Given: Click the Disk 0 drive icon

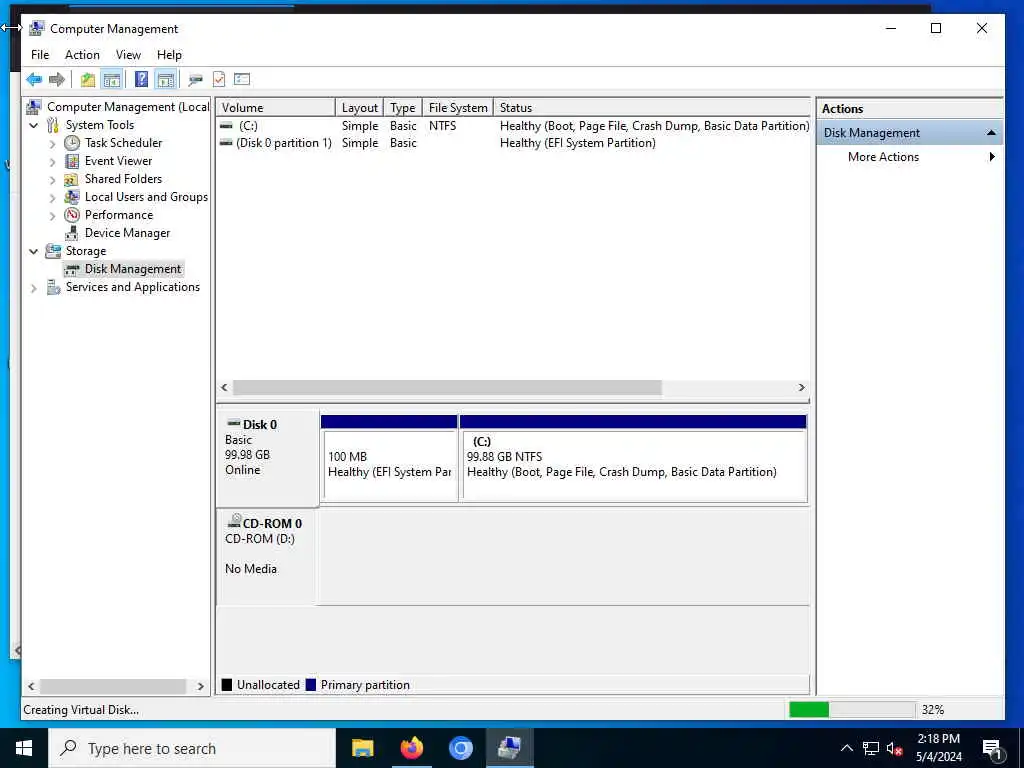Looking at the screenshot, I should click(x=232, y=424).
